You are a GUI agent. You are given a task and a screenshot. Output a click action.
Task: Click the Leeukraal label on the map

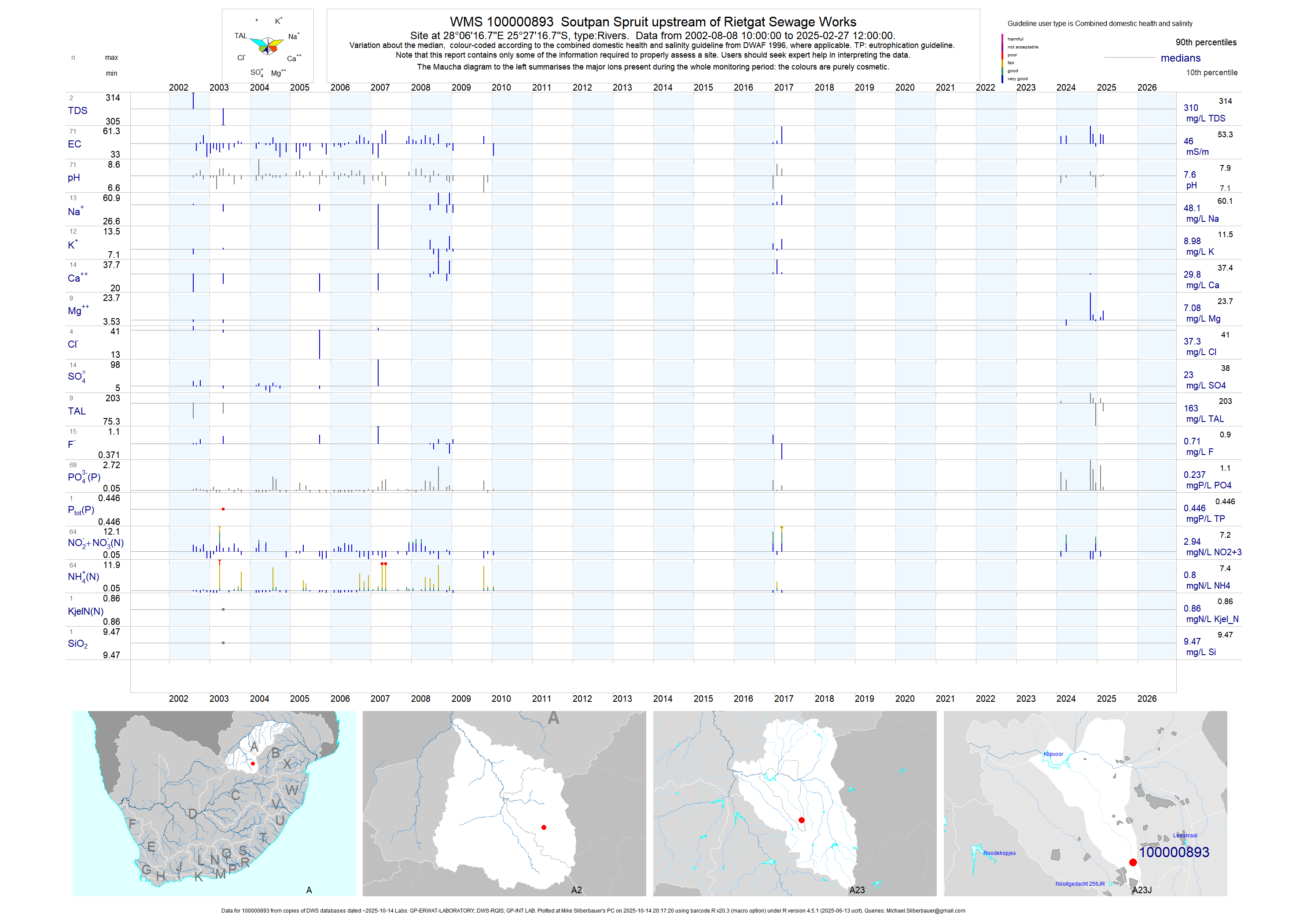click(1185, 835)
